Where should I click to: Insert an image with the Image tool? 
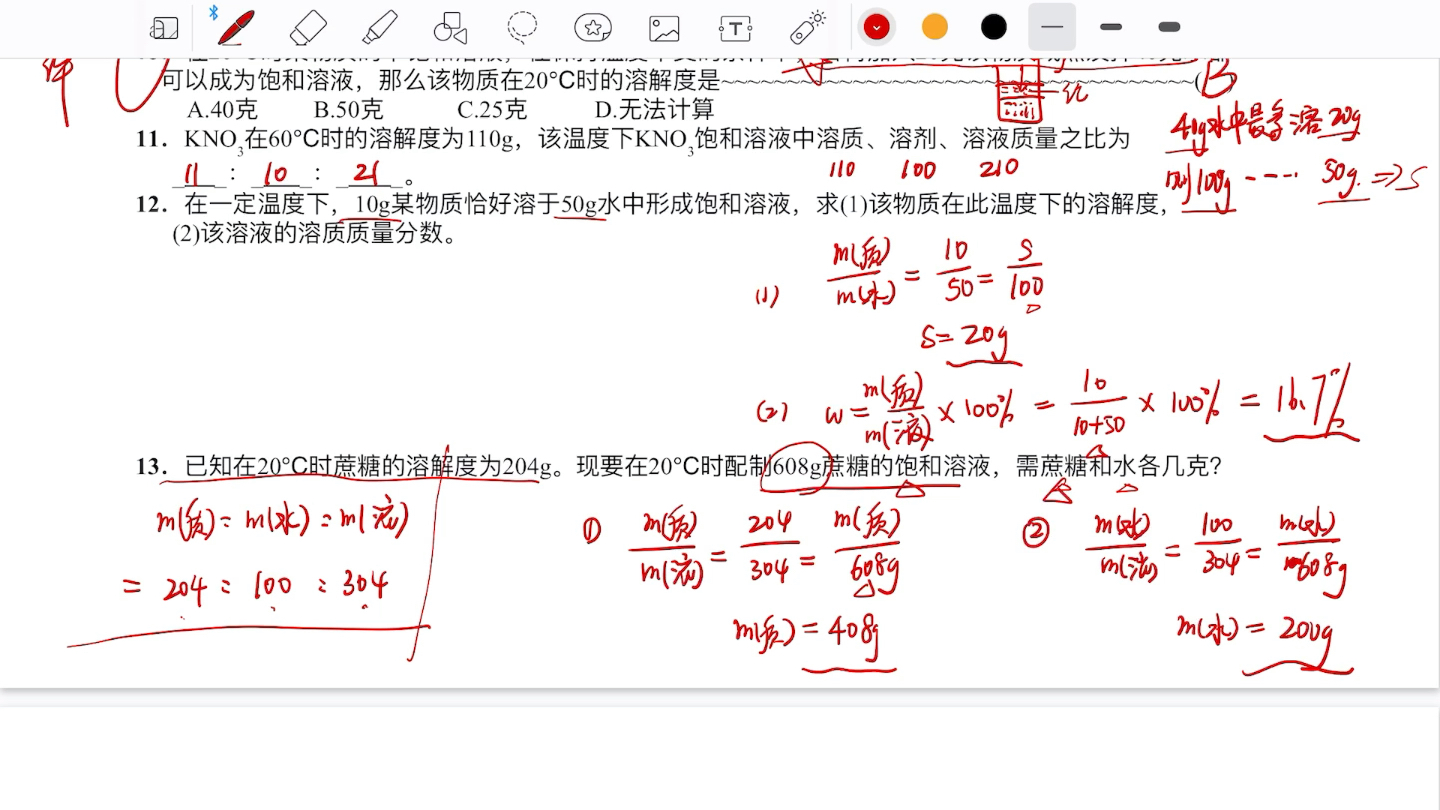pyautogui.click(x=664, y=28)
